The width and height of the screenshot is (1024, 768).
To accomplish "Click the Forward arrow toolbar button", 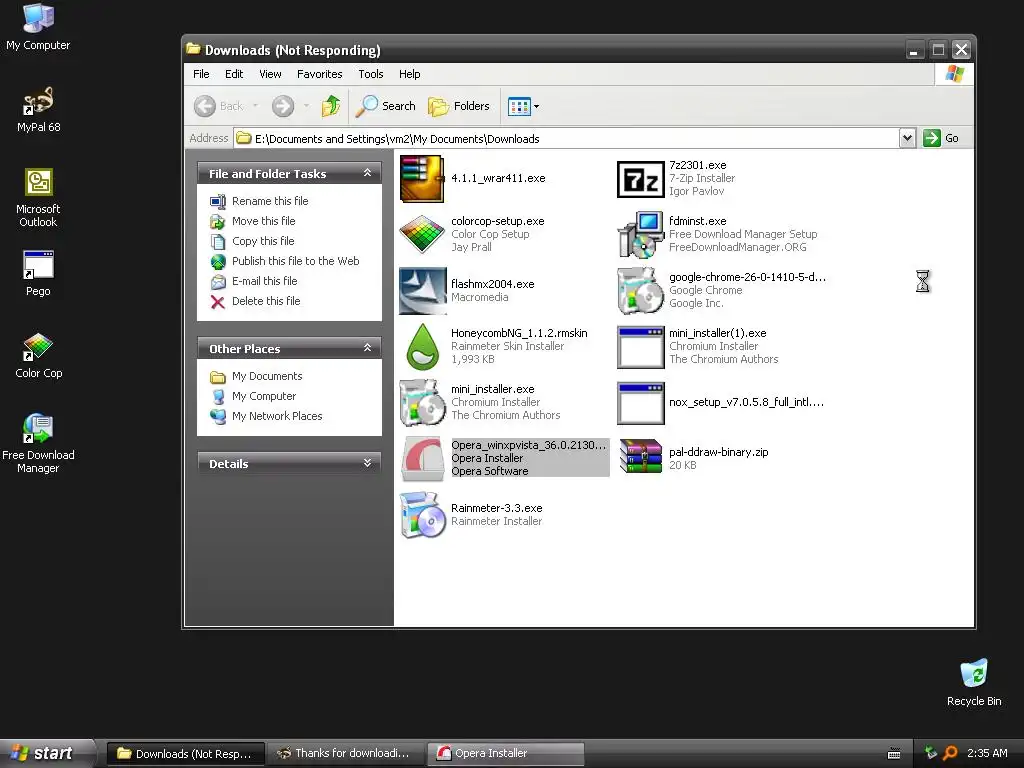I will click(283, 106).
